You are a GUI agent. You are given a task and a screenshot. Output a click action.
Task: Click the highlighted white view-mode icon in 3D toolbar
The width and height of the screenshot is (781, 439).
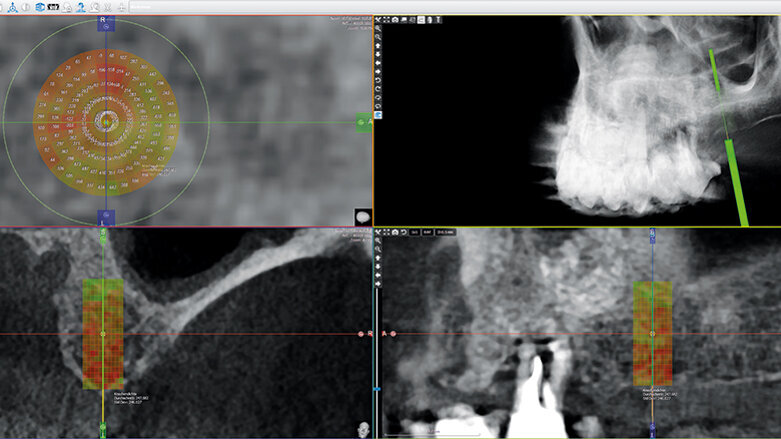[421, 20]
